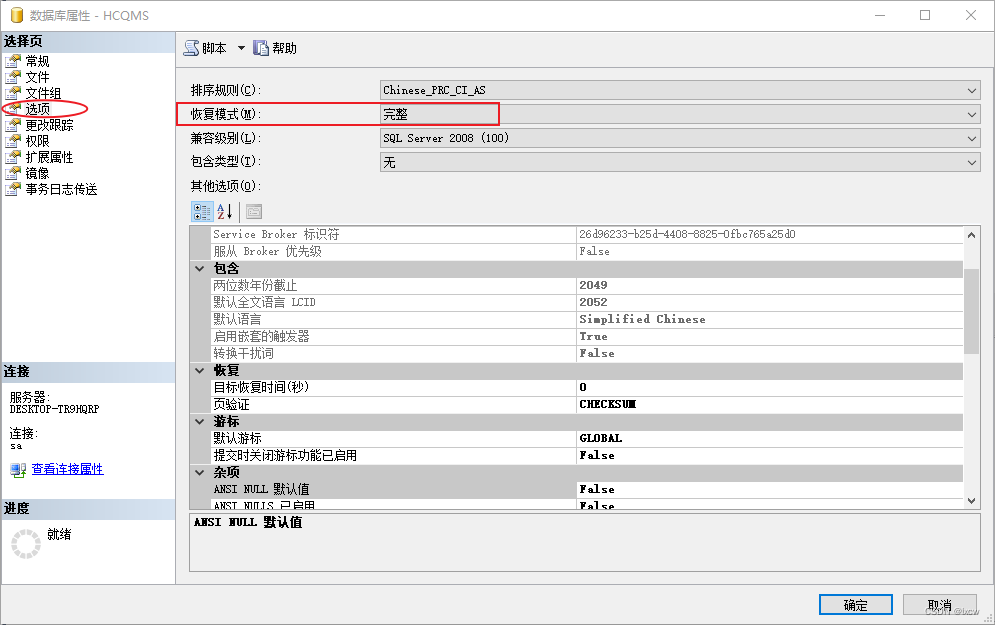Screen dimensions: 995x625
Task: Click the 脚本 button label
Action: point(214,48)
